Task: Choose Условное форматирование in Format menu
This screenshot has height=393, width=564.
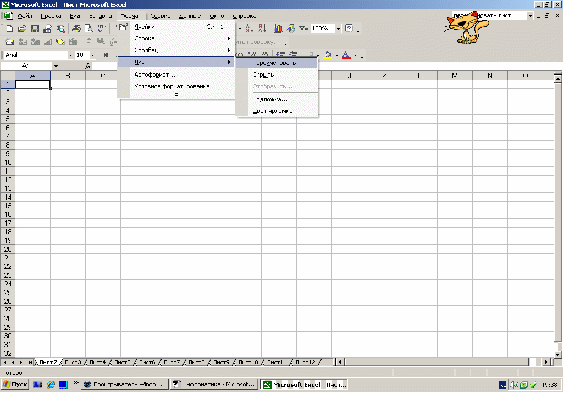Action: click(176, 86)
